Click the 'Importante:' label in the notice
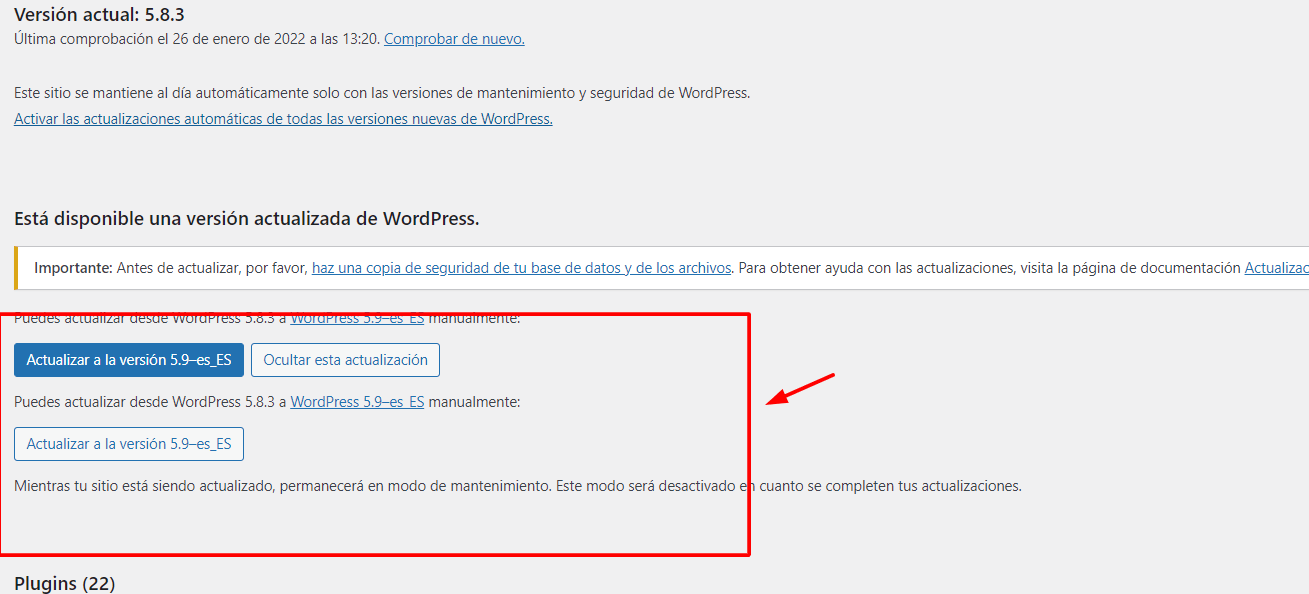Screen dimensions: 1309x594 pos(73,268)
